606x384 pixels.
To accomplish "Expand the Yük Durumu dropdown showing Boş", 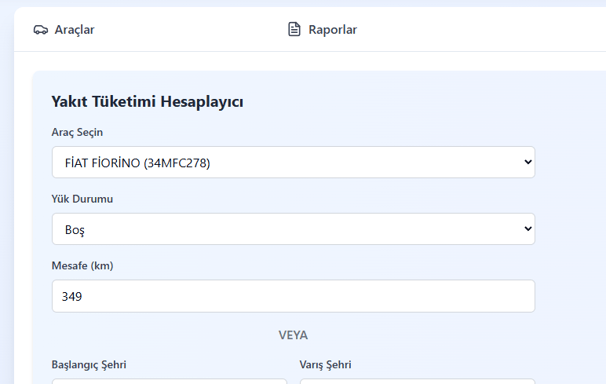I will click(293, 229).
